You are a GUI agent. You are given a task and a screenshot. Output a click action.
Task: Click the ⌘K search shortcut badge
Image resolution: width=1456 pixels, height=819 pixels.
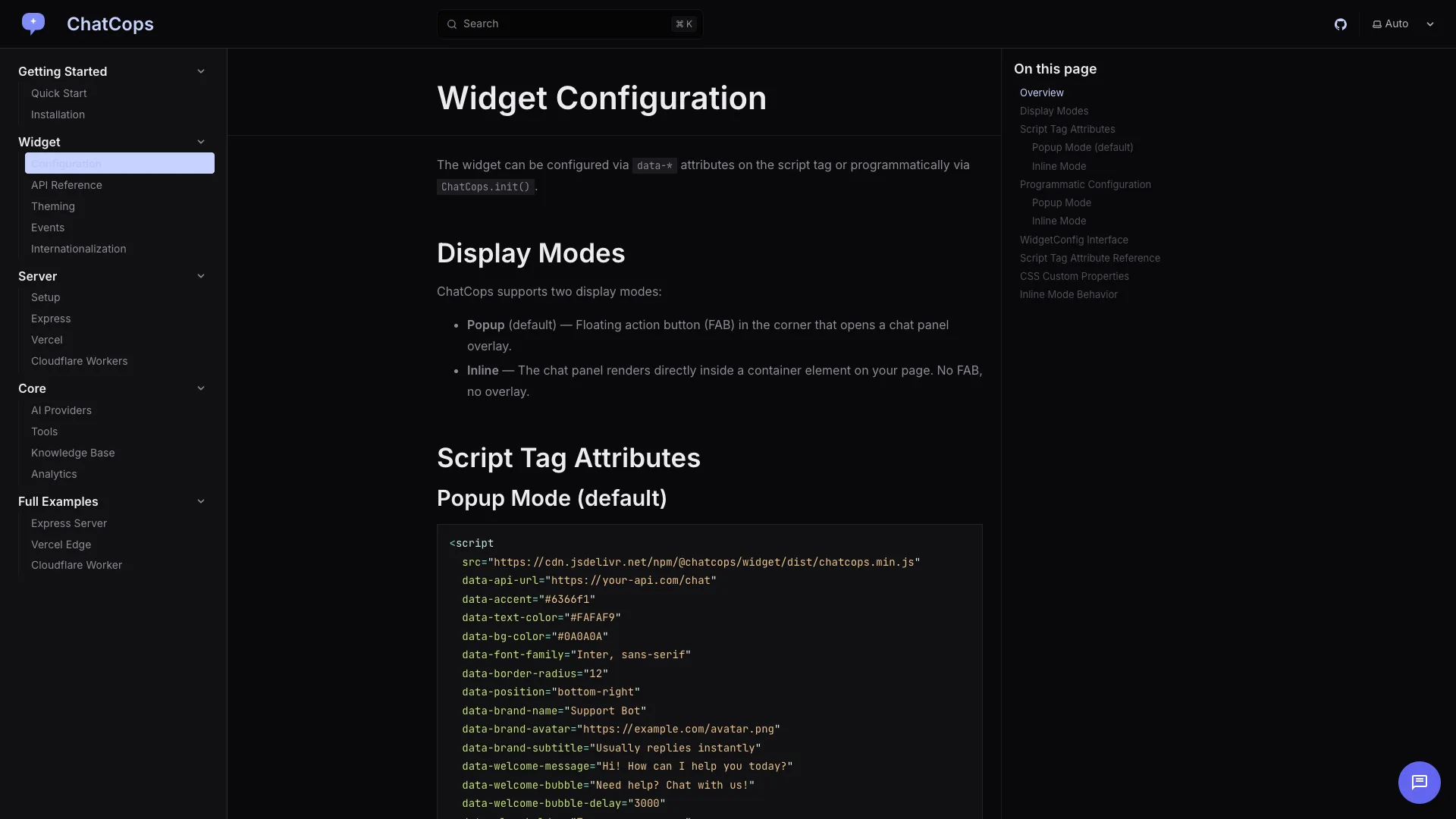tap(684, 24)
